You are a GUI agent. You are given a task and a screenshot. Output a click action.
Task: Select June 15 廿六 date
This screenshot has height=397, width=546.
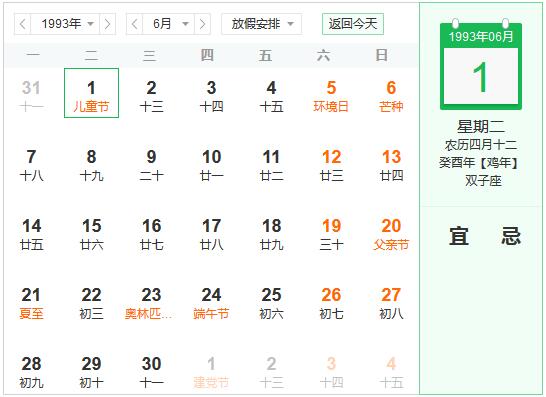tap(92, 234)
